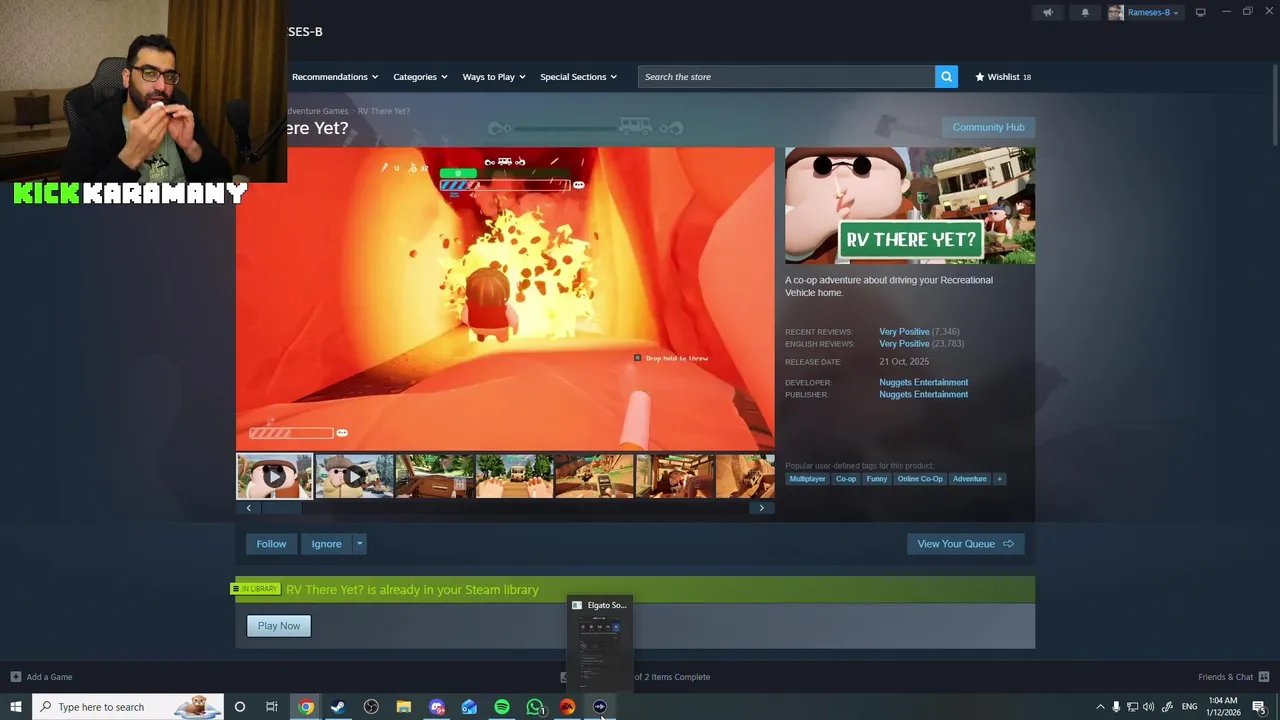The width and height of the screenshot is (1280, 720).
Task: Select the third media strip screenshot
Action: pyautogui.click(x=434, y=476)
